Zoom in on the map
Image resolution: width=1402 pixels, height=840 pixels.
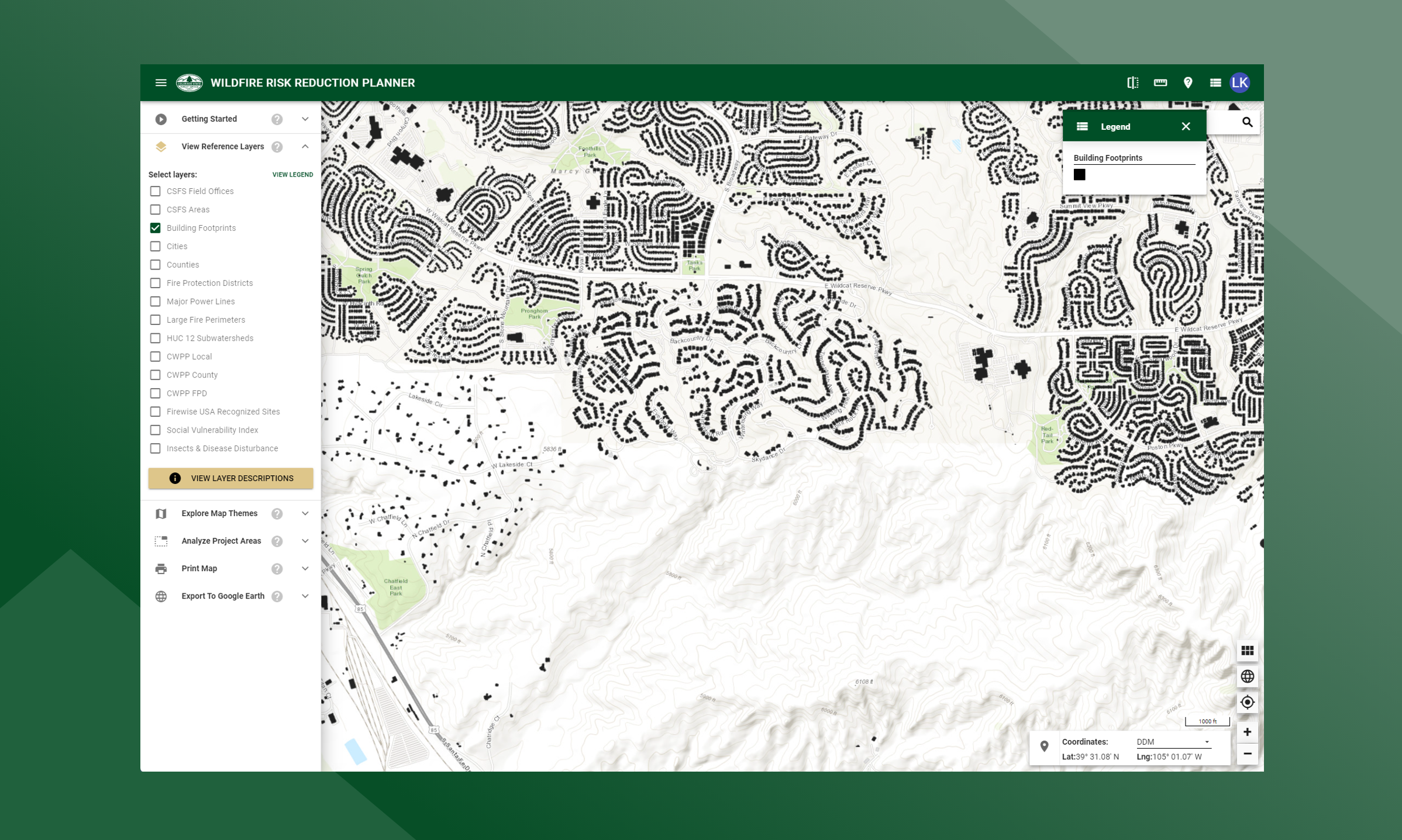click(x=1247, y=732)
